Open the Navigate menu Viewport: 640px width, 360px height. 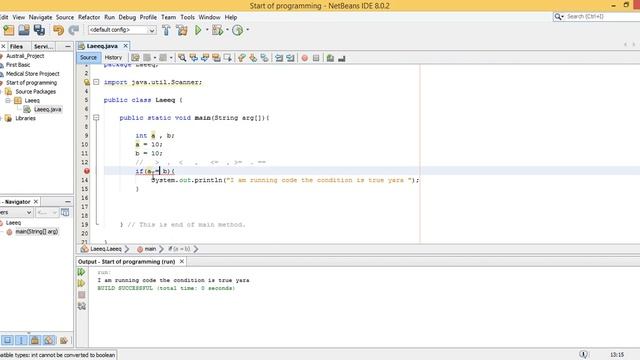[40, 17]
